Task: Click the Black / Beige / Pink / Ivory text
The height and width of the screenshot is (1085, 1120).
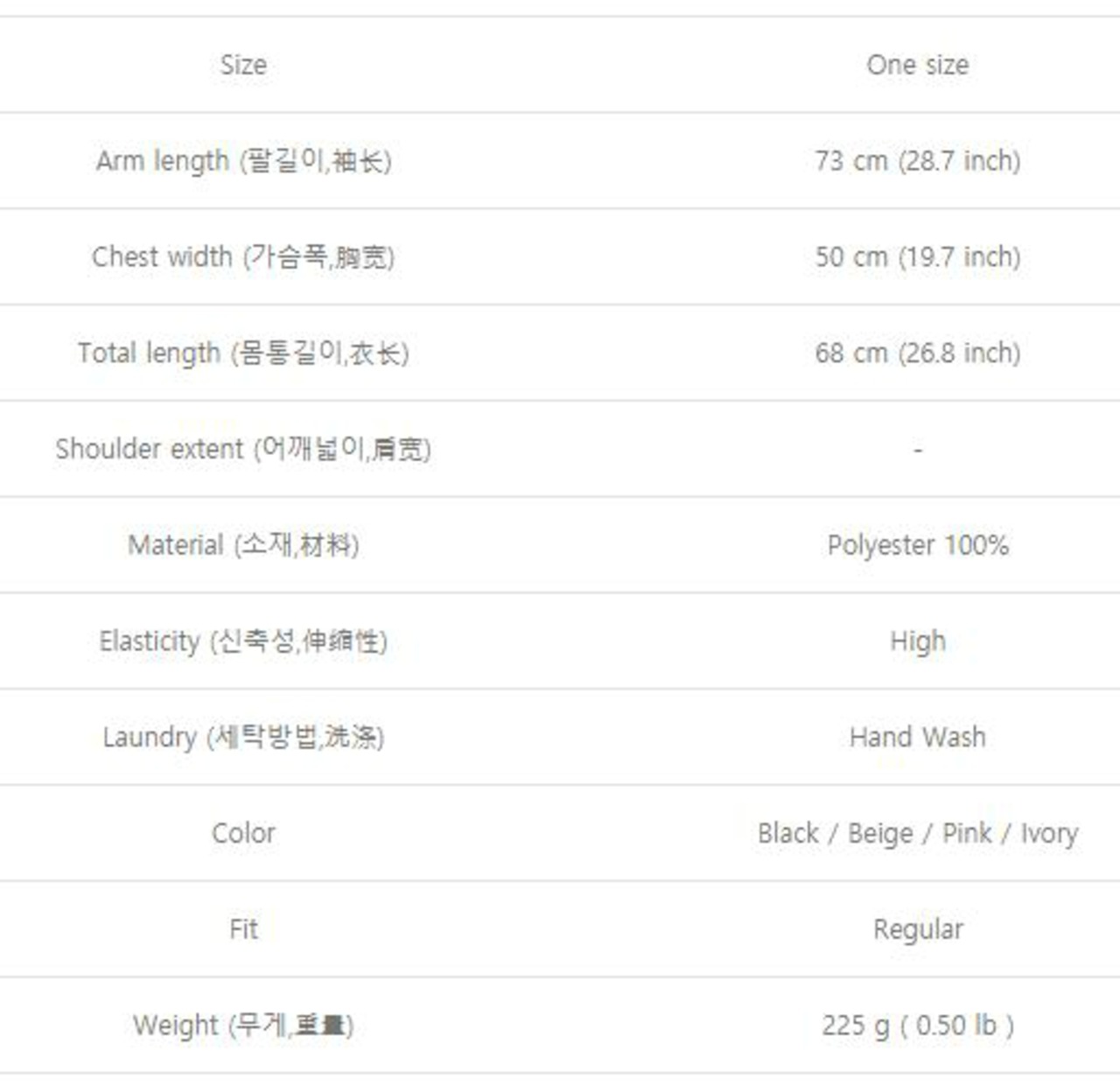Action: [917, 833]
